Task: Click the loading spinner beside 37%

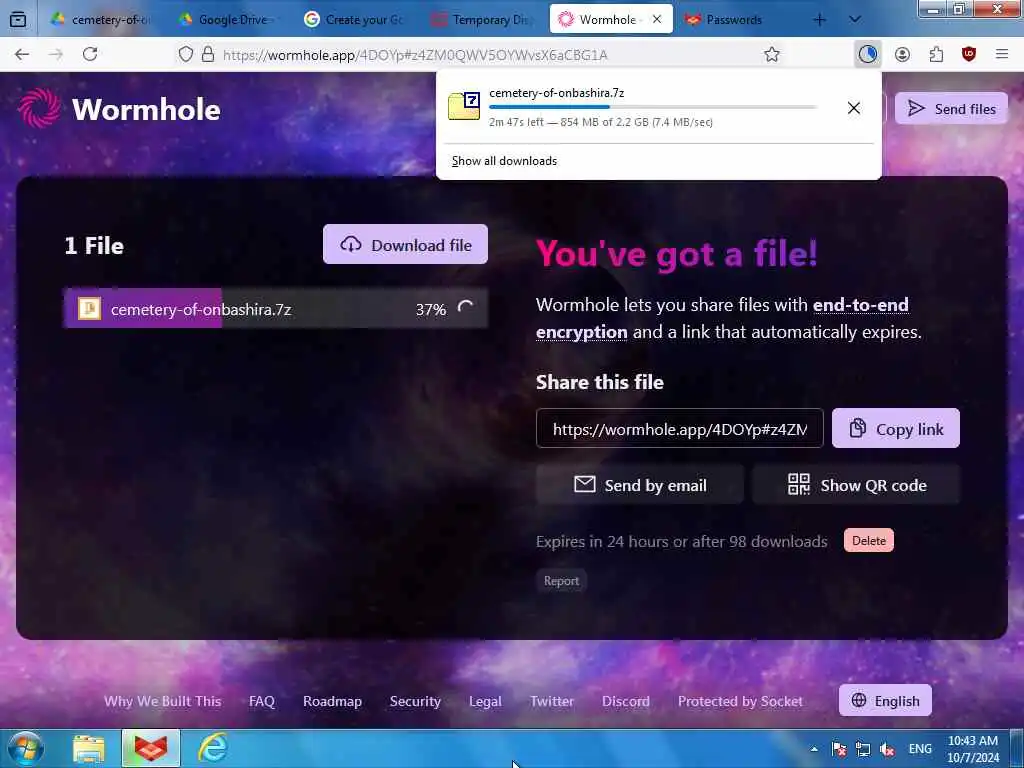Action: 466,308
